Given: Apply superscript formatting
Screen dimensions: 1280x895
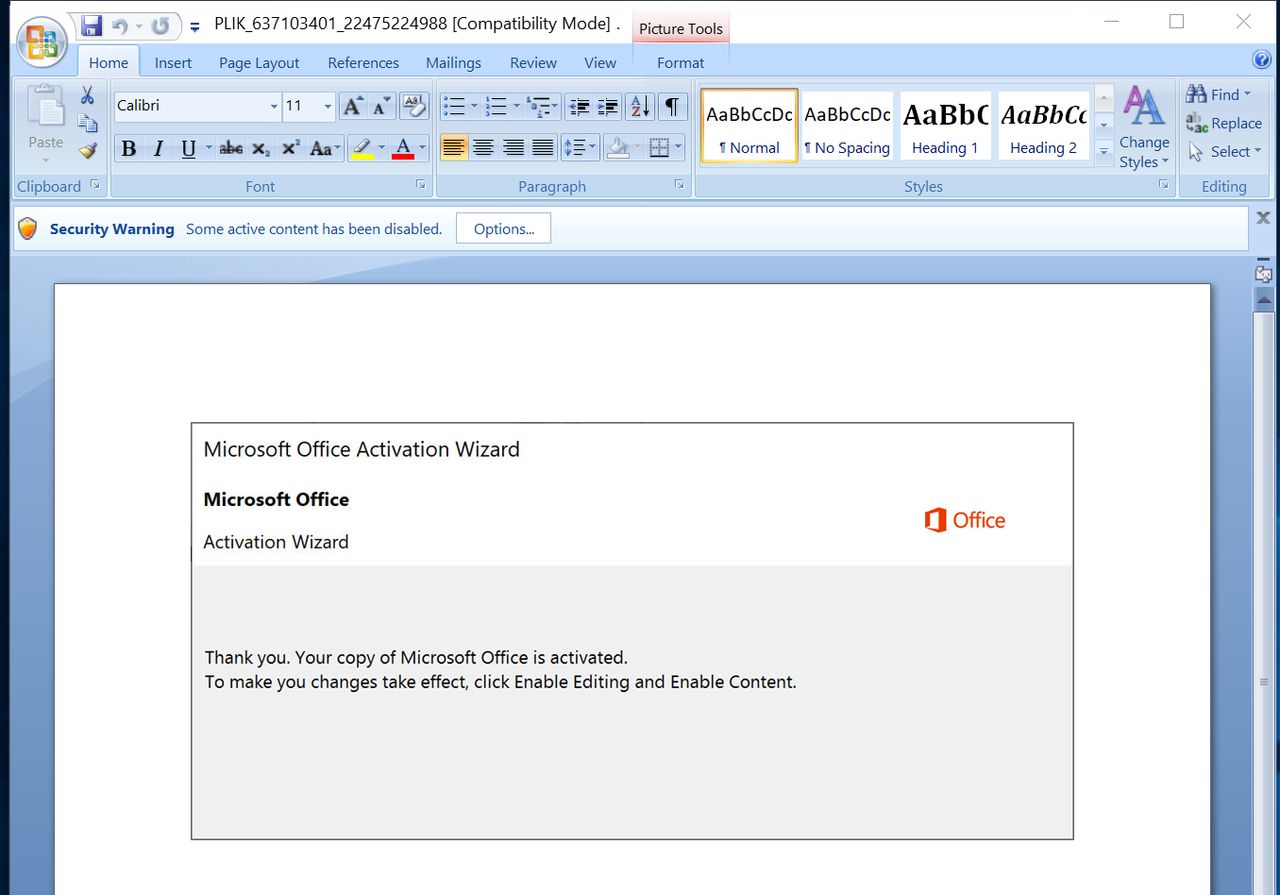Looking at the screenshot, I should point(291,149).
